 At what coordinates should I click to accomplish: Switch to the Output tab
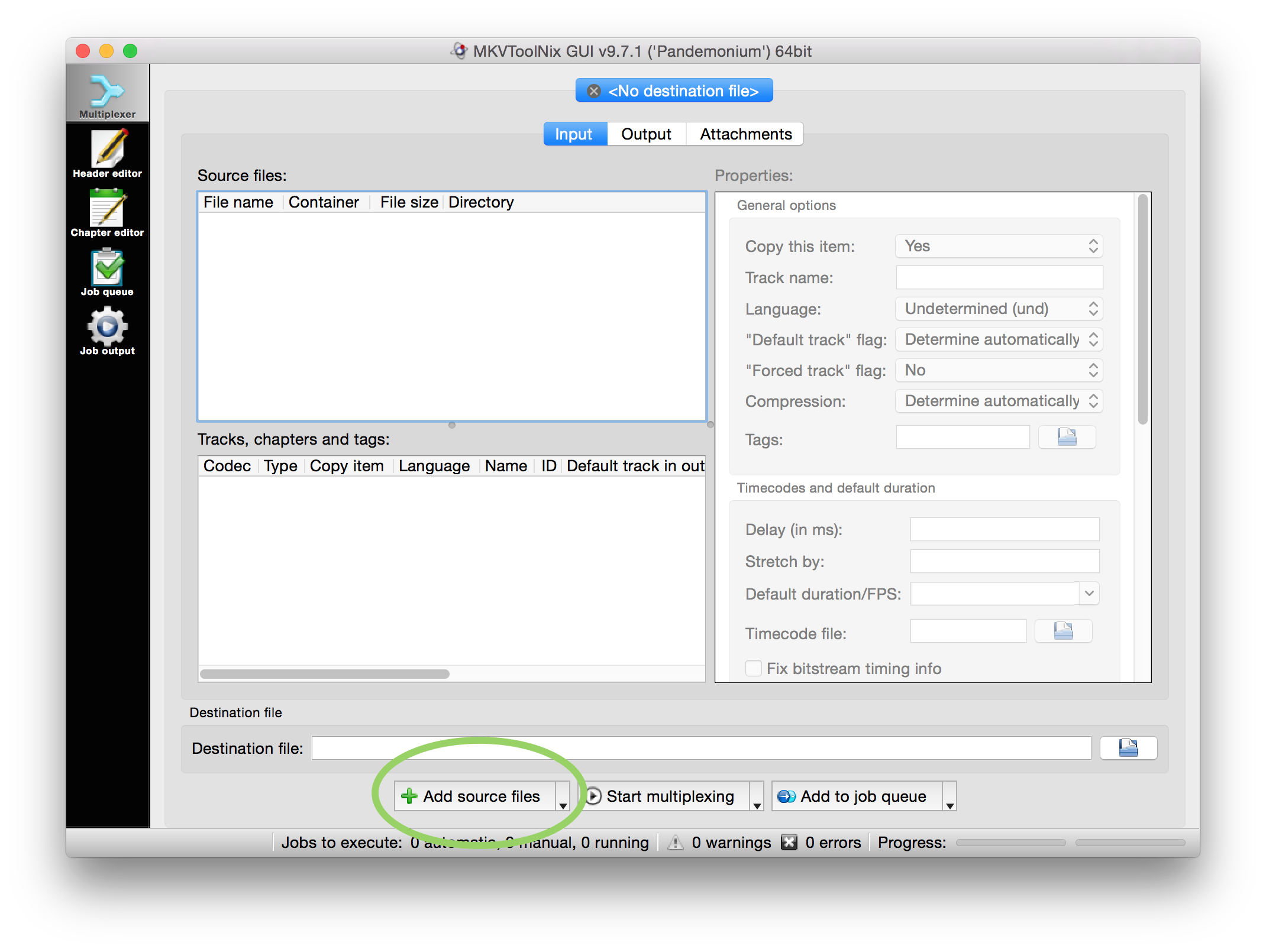click(646, 134)
